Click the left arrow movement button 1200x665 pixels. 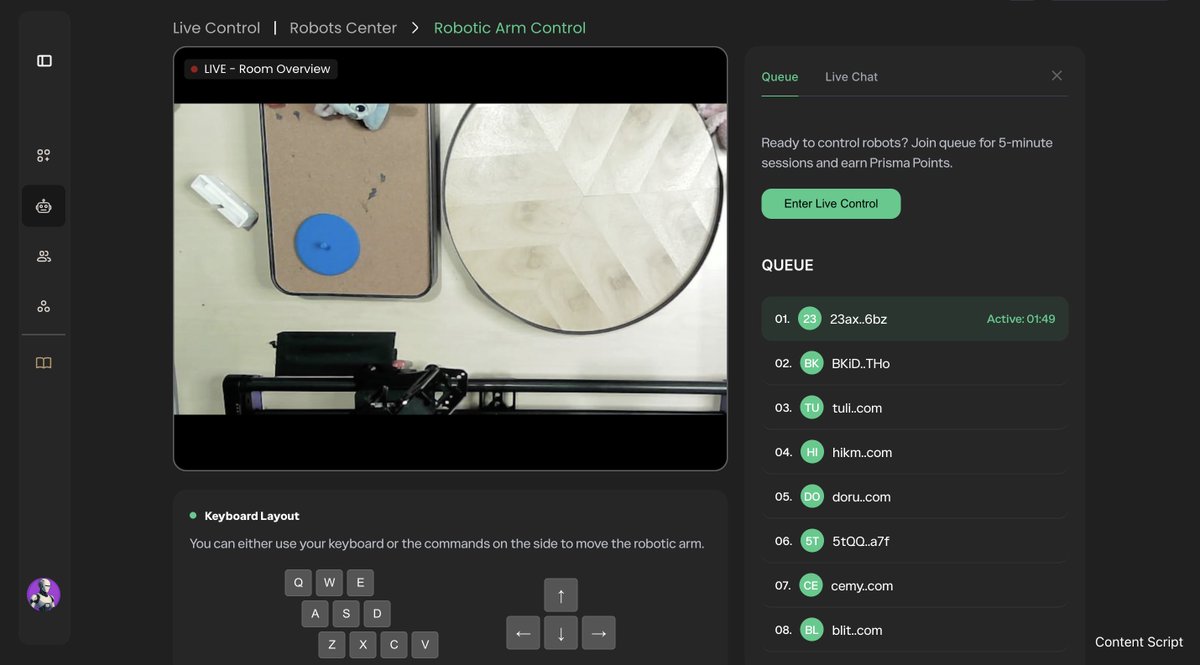click(523, 632)
